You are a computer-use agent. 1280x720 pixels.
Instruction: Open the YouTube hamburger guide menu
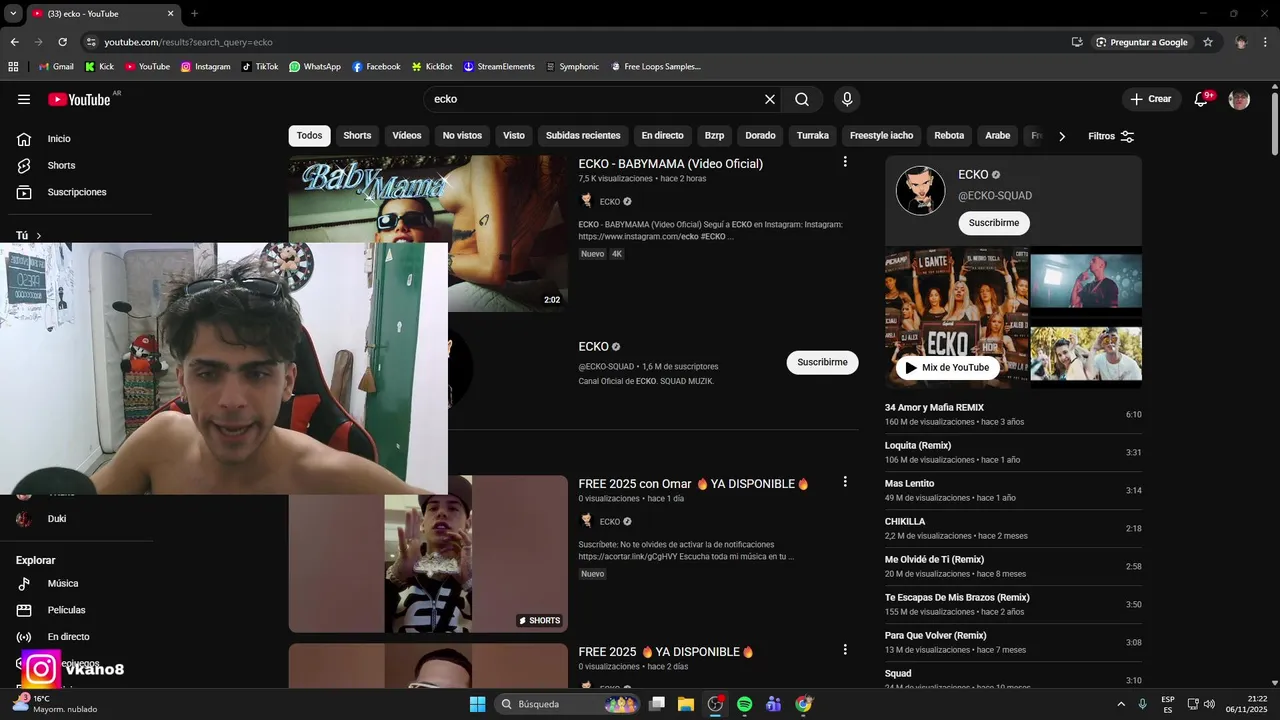pos(24,99)
